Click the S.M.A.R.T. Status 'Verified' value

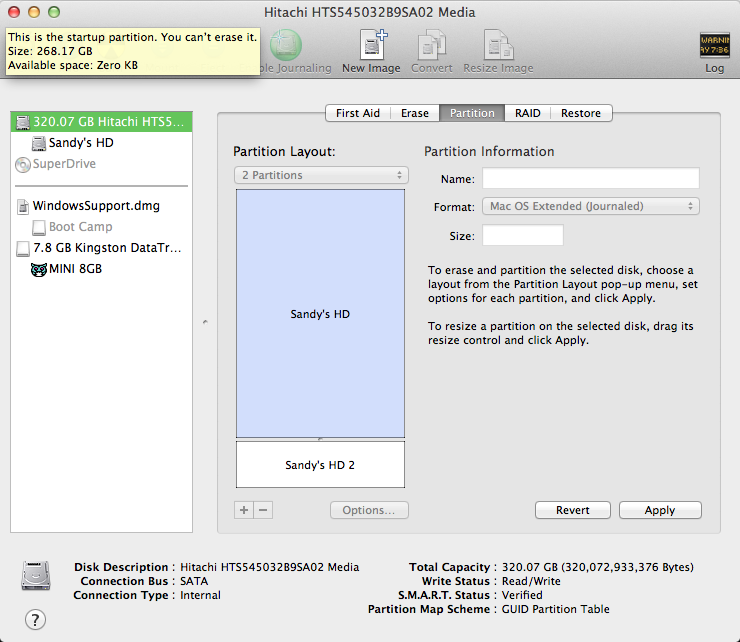coord(522,595)
